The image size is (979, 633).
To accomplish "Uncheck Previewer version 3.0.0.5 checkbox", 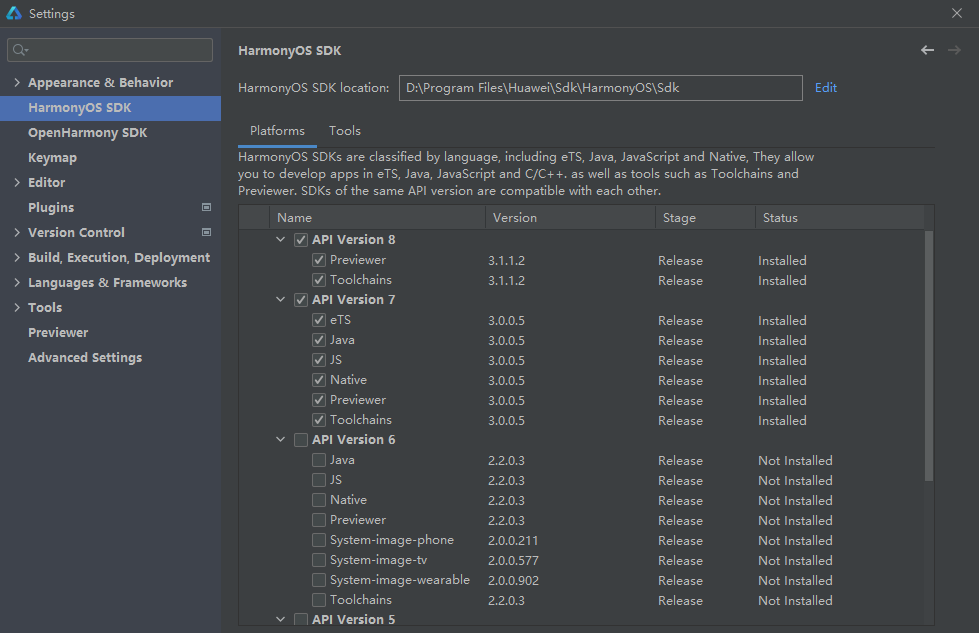I will tap(319, 400).
